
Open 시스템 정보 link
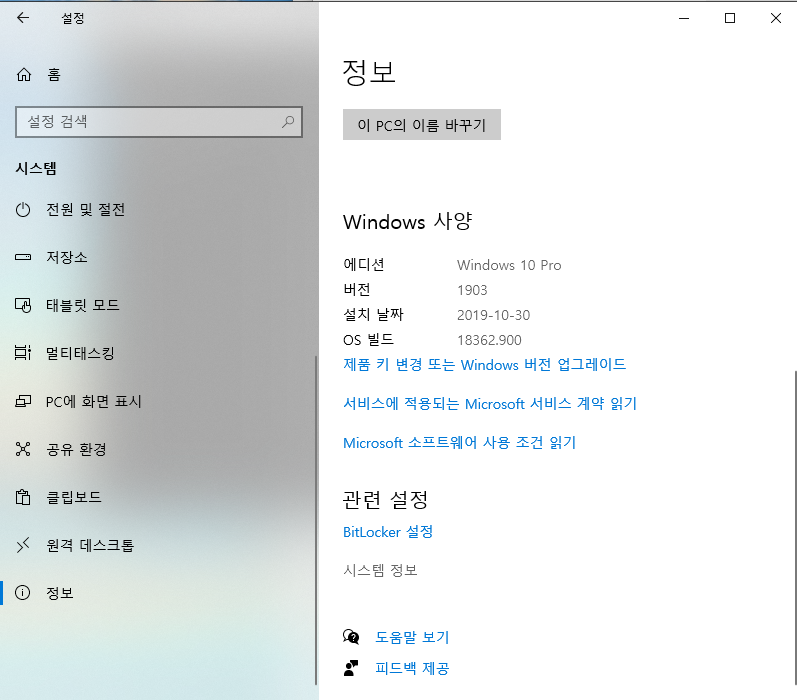click(x=380, y=570)
